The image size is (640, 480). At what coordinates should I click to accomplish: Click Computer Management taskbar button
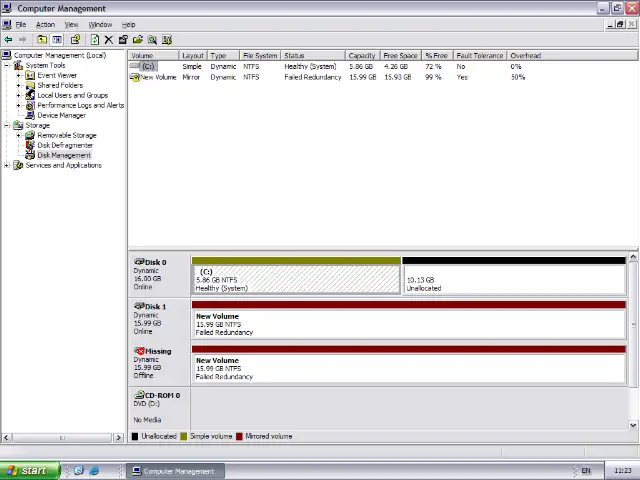tap(176, 471)
